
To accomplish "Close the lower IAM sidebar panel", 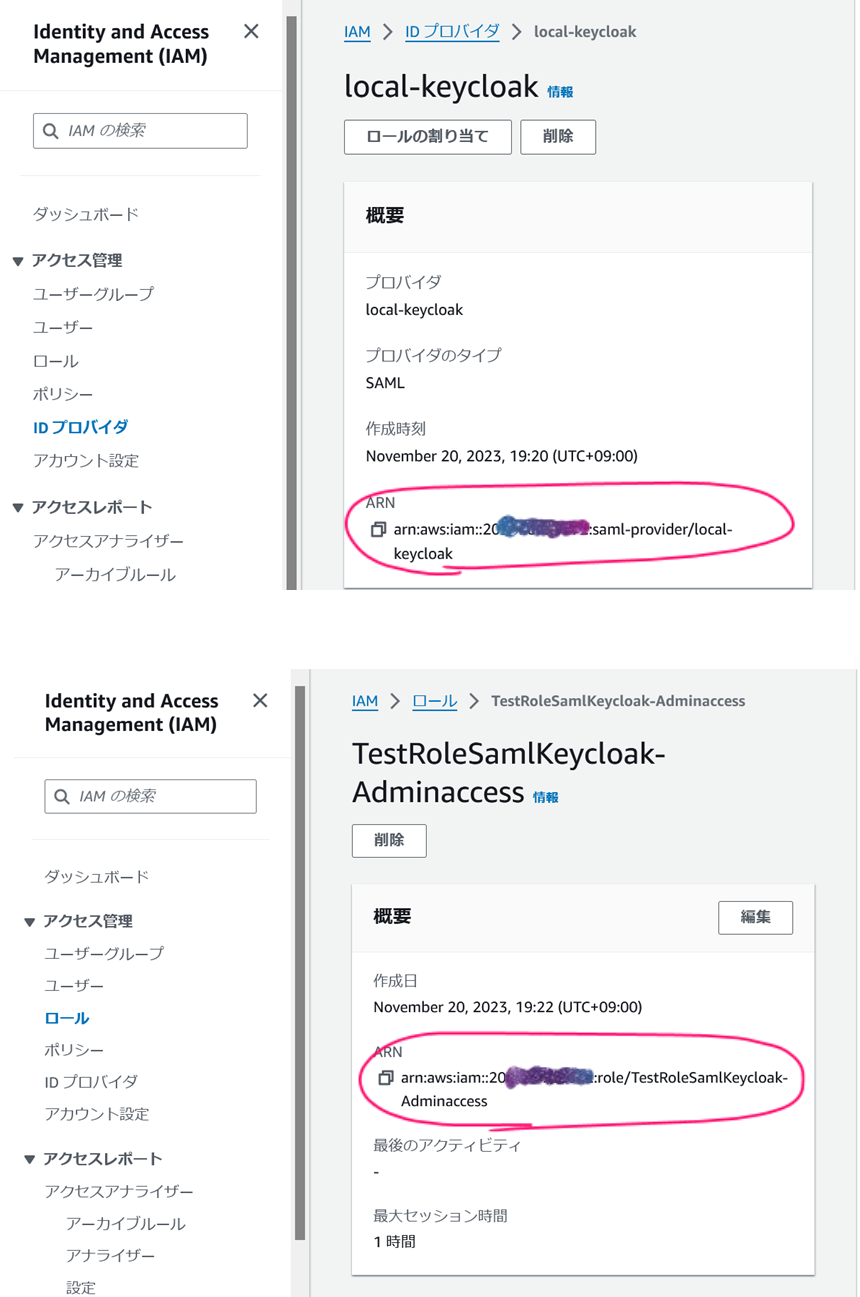I will pyautogui.click(x=259, y=700).
